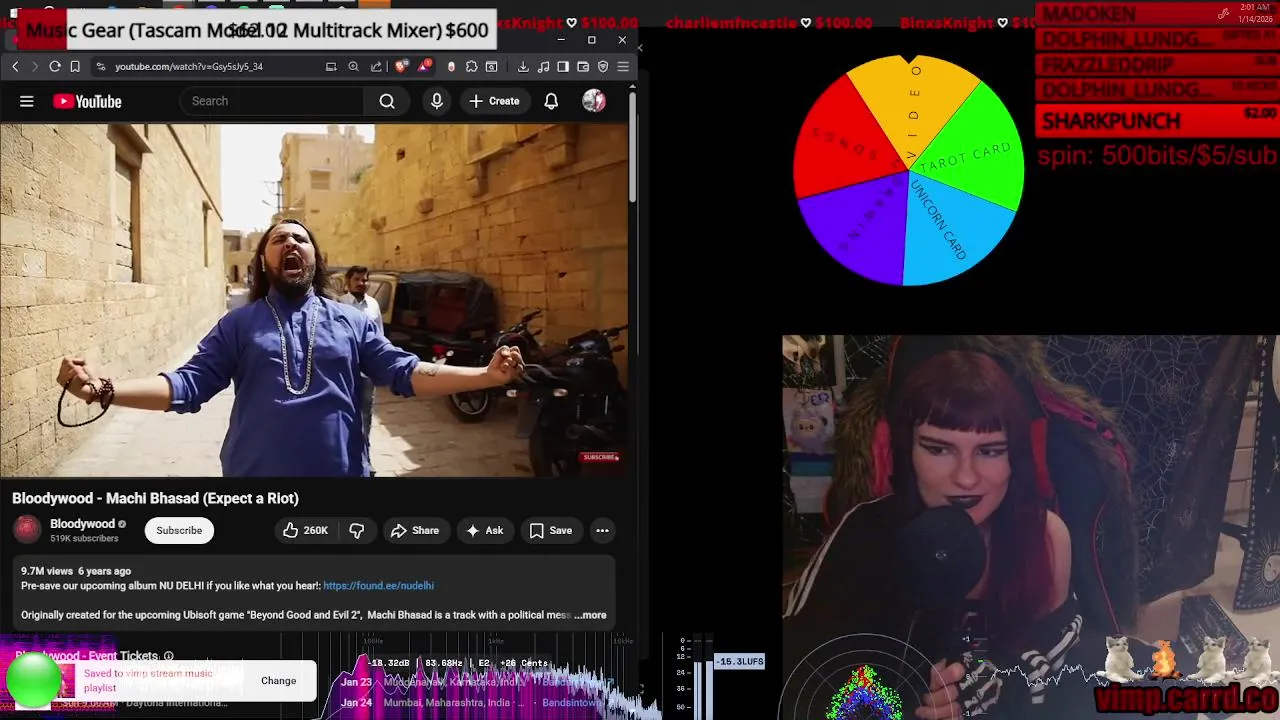Screen dimensions: 1280x720
Task: Open the browser hamburger menu
Action: coord(623,66)
